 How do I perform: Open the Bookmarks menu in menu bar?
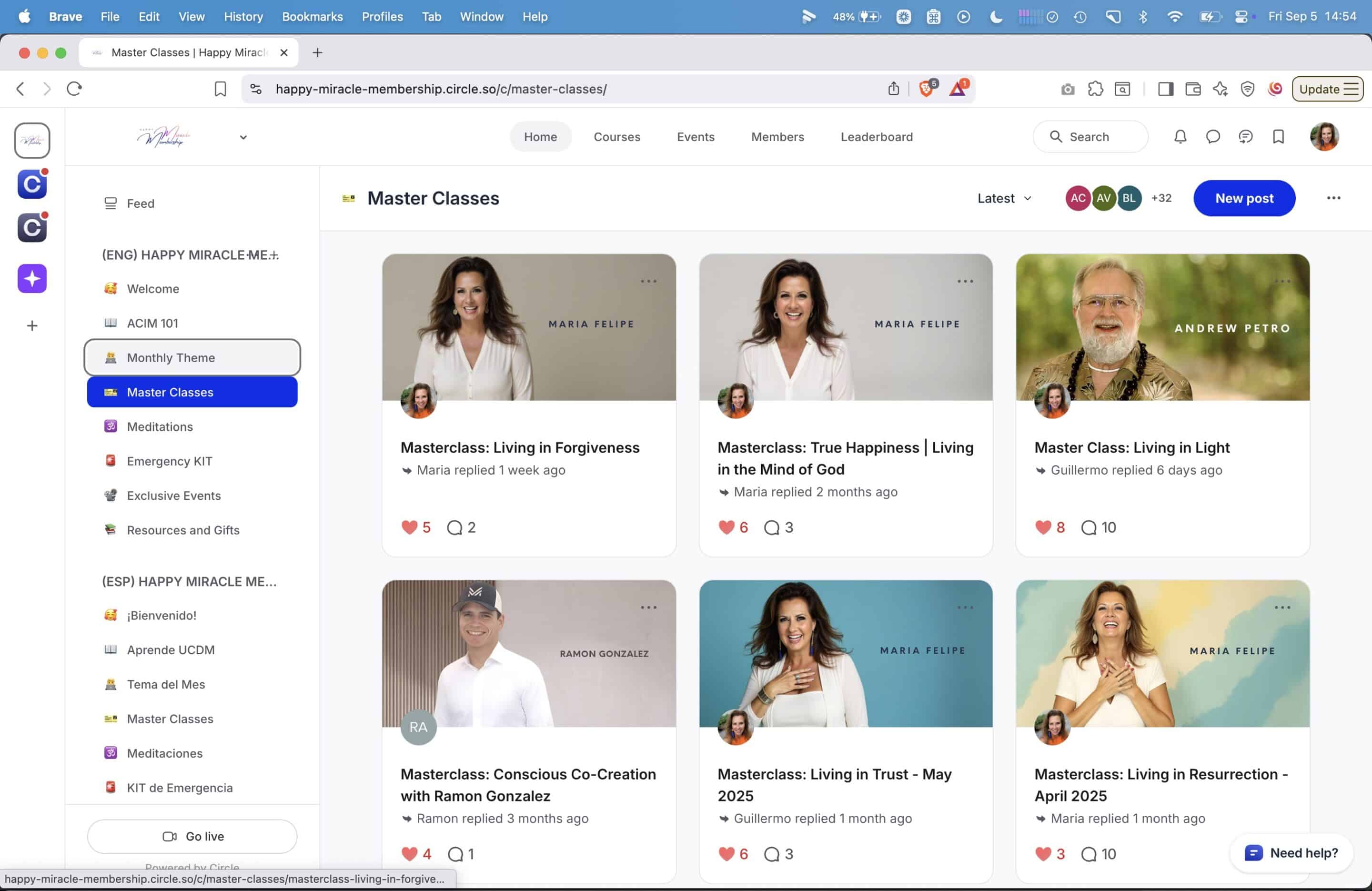pos(312,17)
